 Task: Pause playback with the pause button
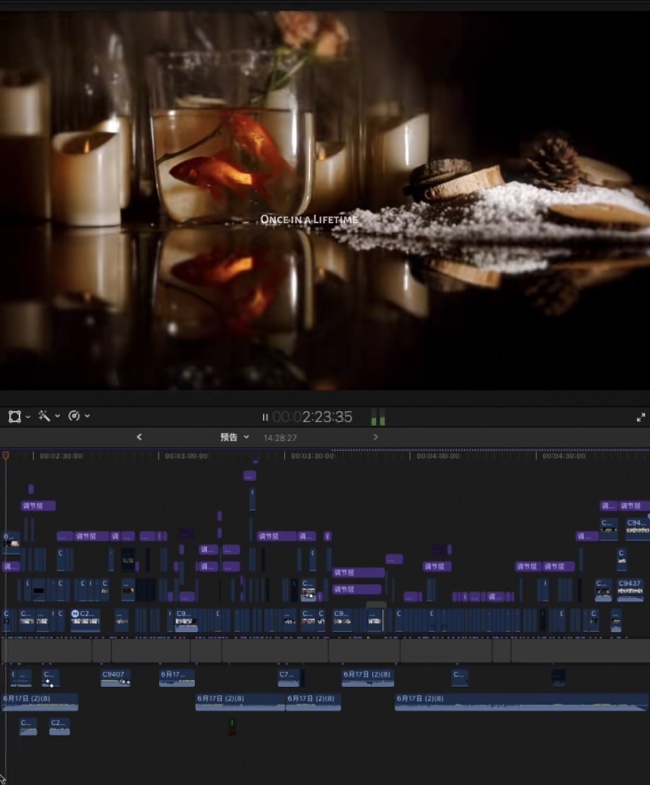[265, 417]
